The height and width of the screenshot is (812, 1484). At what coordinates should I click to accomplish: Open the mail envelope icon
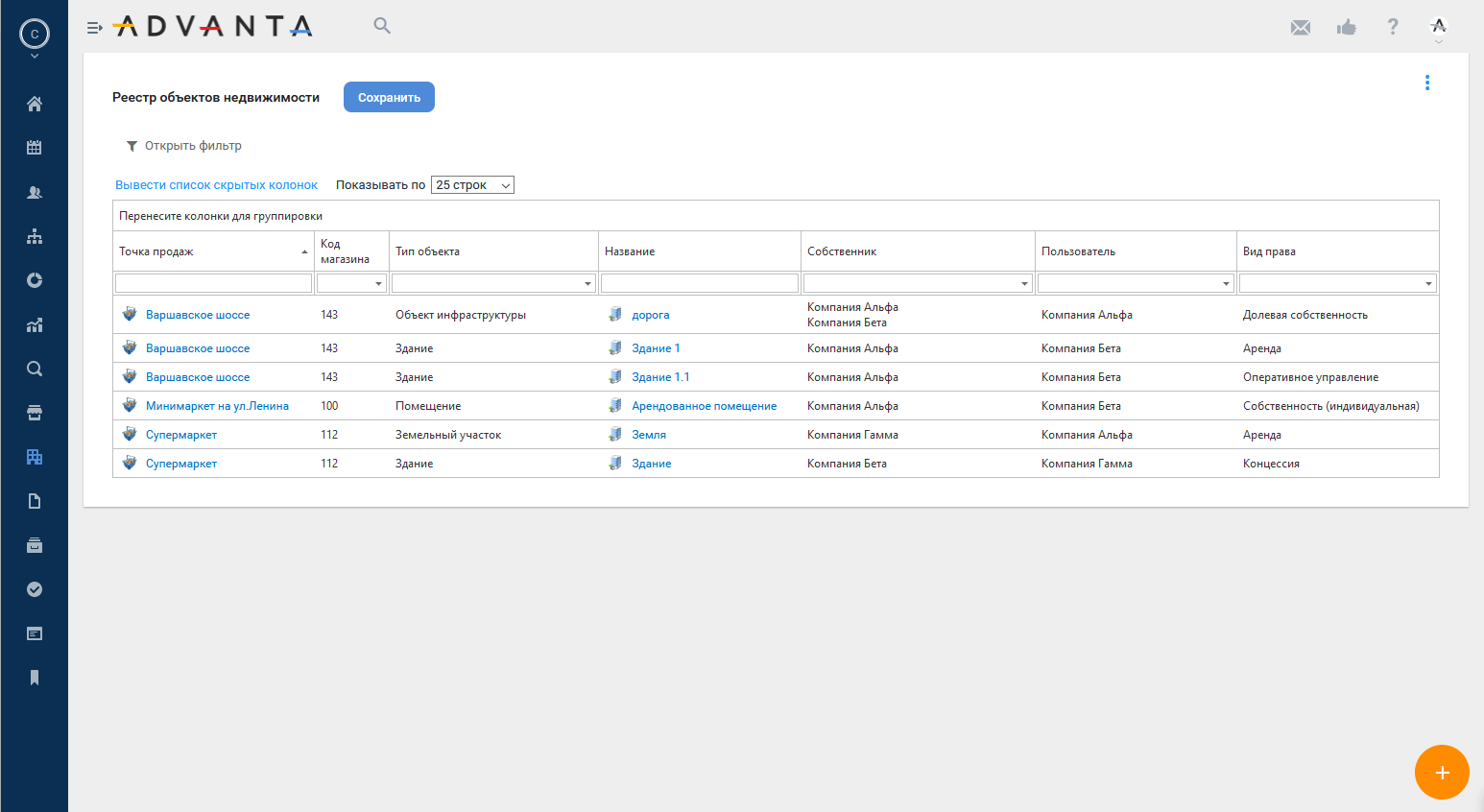point(1301,27)
